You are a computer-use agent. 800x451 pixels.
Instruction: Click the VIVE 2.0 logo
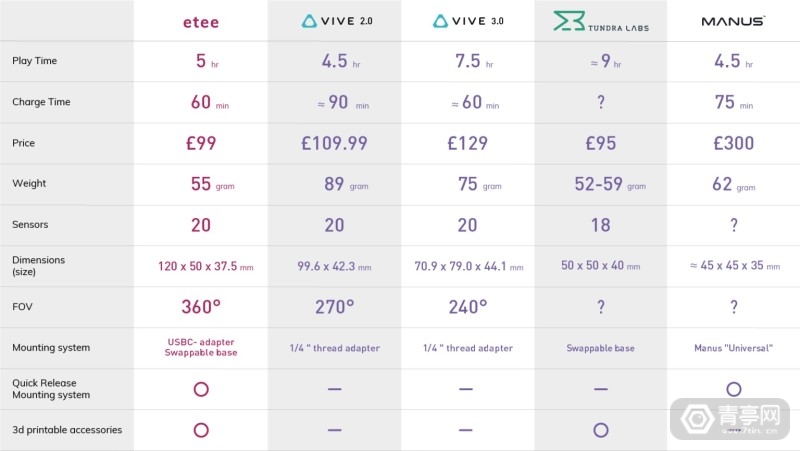337,21
